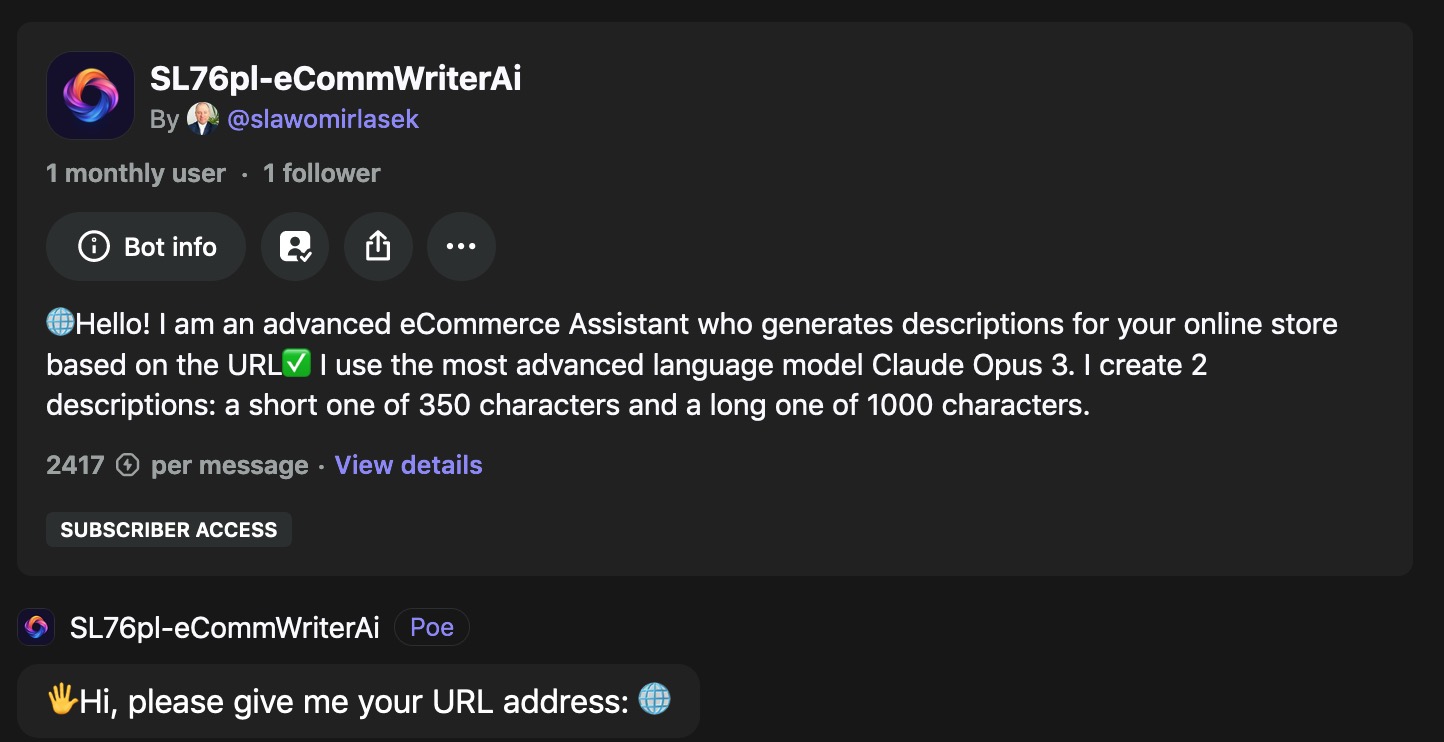The image size is (1444, 742).
Task: Click the bot title SL76pl-eCommWriterAi heading
Action: (x=336, y=78)
